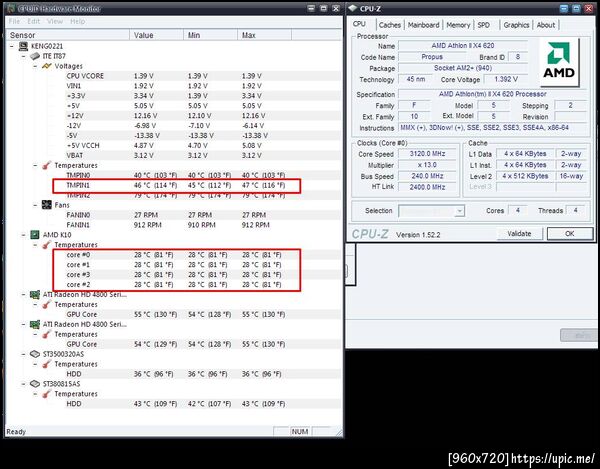Click the KENG0221 computer icon
This screenshot has width=600, height=469.
(23, 46)
